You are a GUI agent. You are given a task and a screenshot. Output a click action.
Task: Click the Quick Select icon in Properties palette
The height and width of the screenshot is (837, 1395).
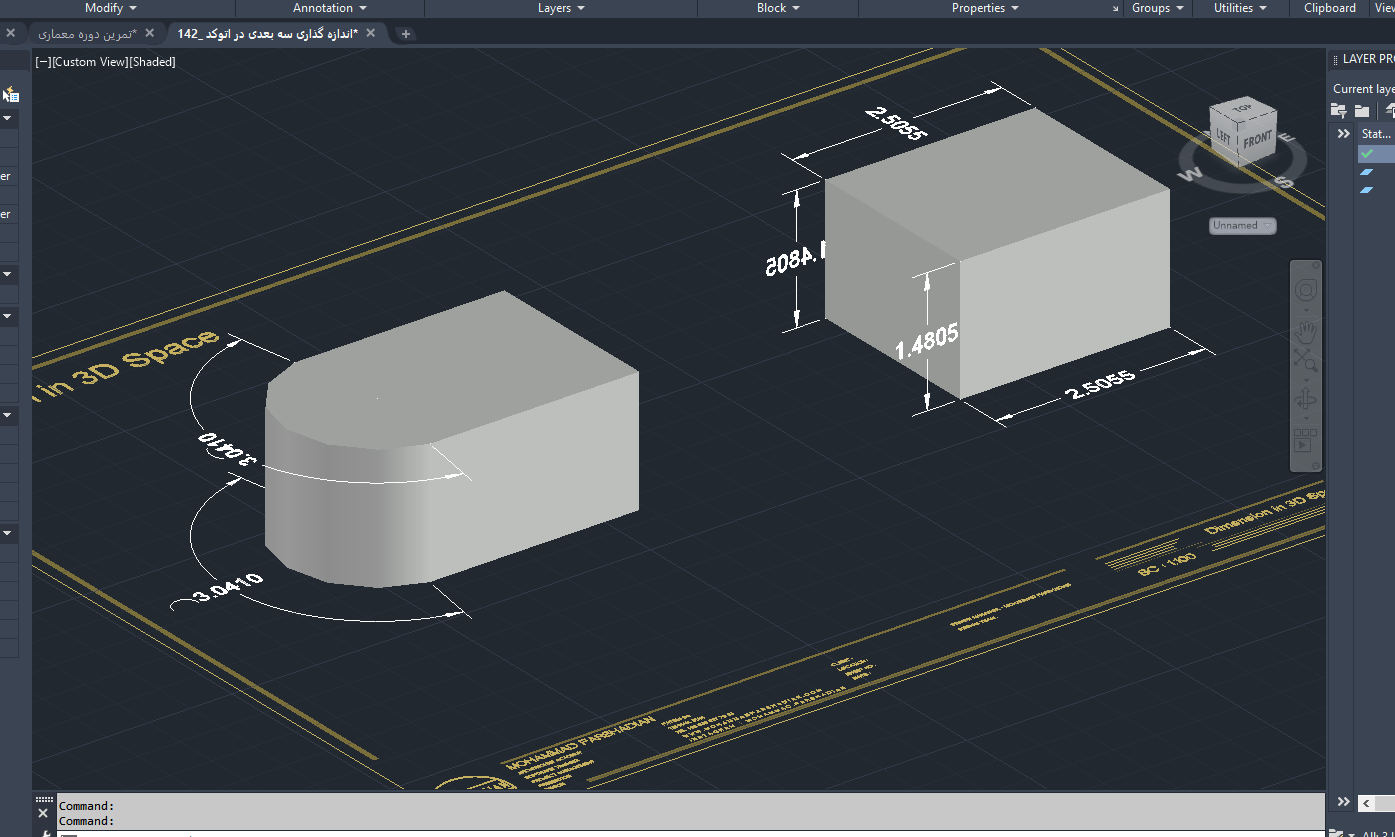coord(11,95)
